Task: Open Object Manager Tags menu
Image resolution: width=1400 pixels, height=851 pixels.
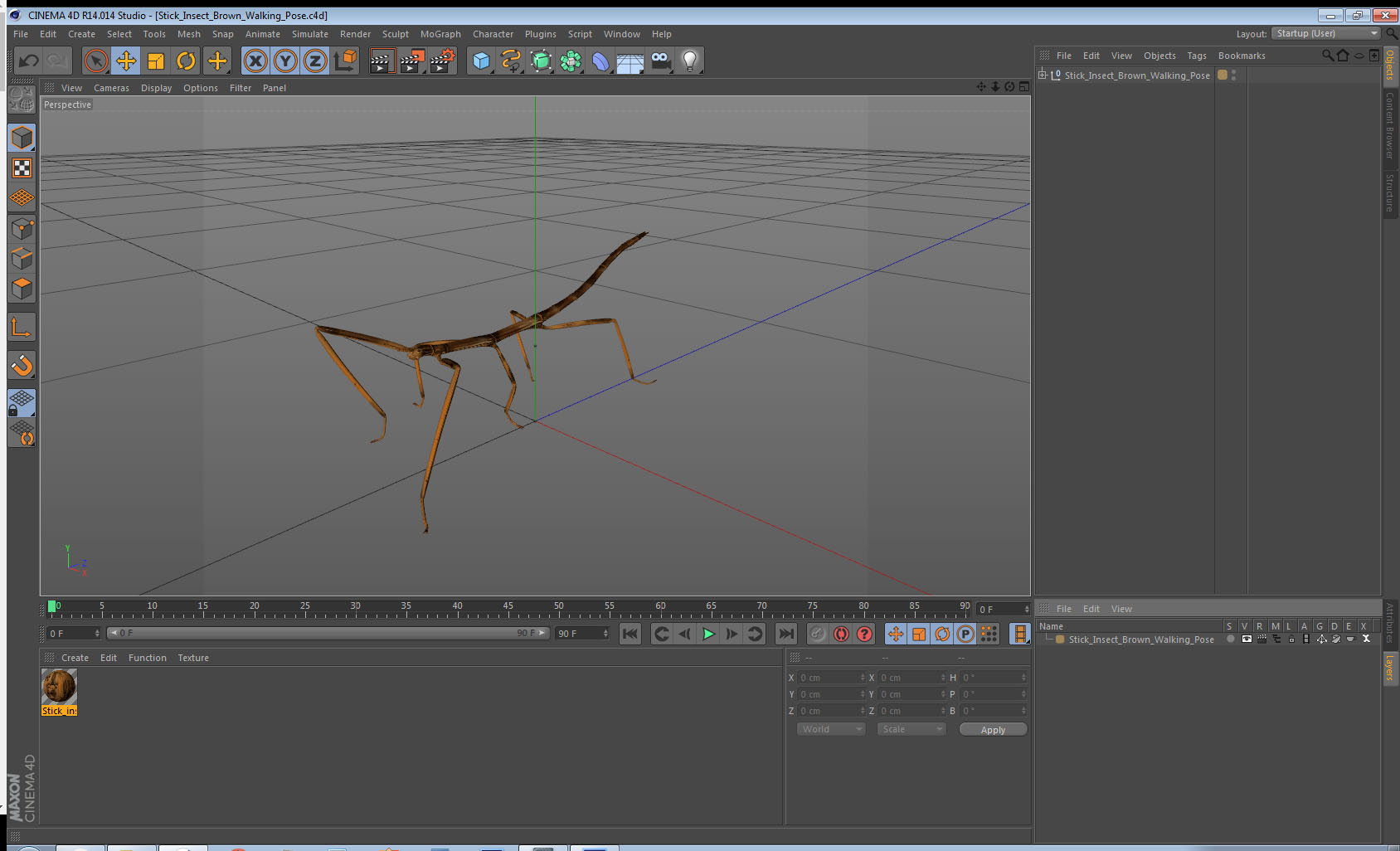Action: (1197, 56)
